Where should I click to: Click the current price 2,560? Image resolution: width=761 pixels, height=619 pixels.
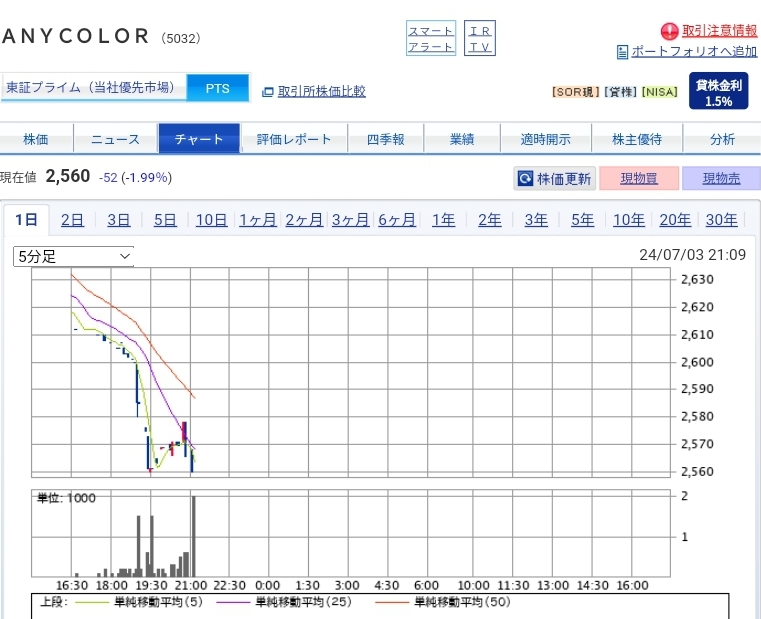click(x=68, y=176)
